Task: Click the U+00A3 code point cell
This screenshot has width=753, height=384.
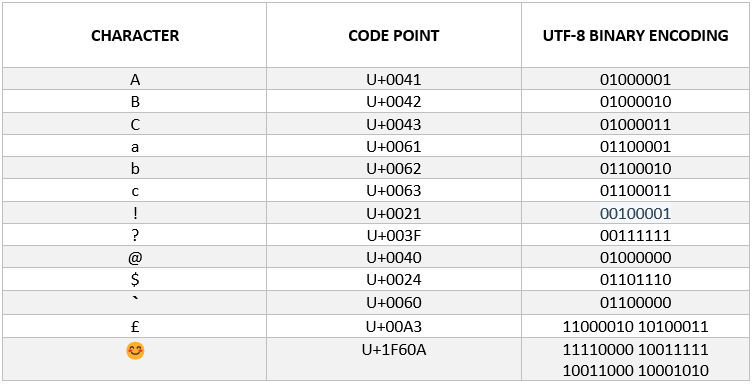Action: [394, 326]
